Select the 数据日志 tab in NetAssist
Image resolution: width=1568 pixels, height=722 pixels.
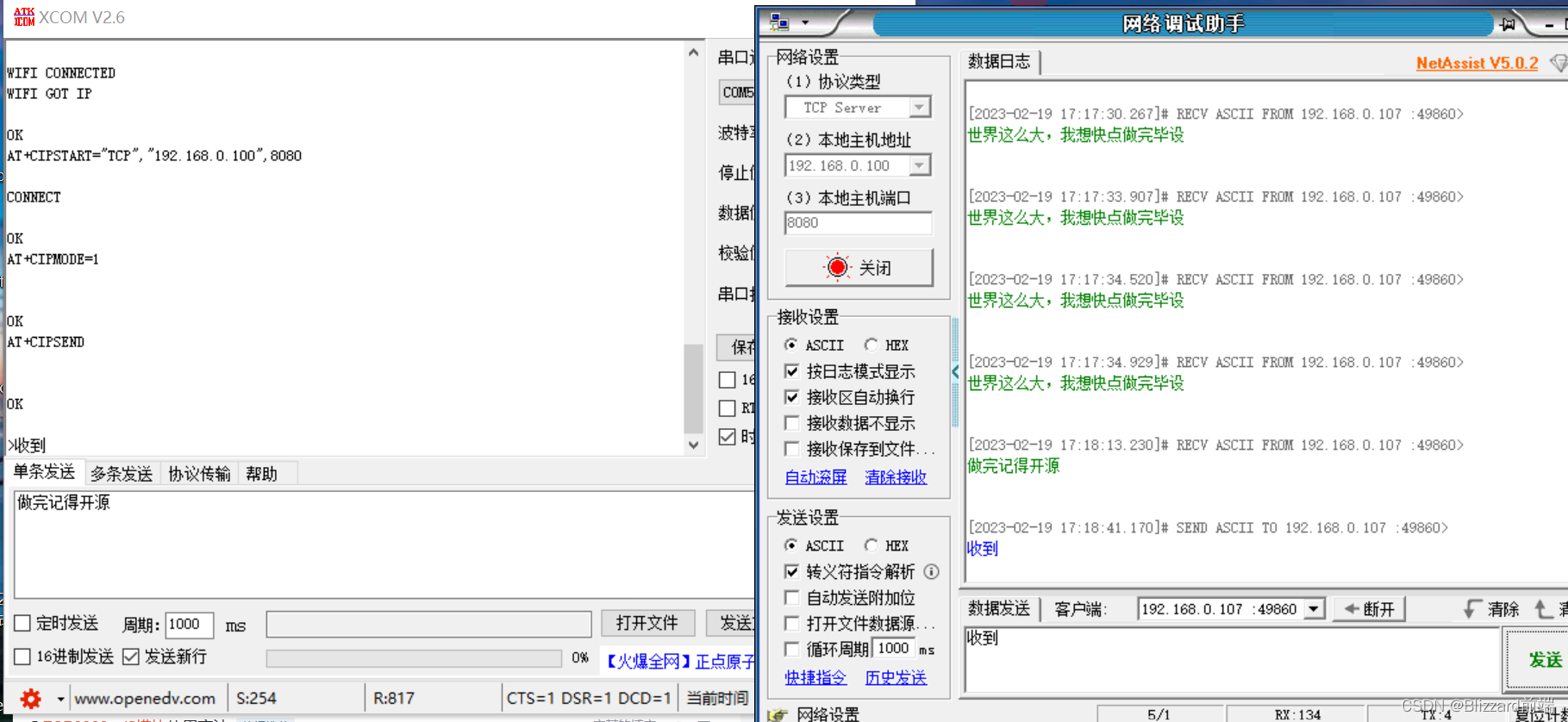click(x=999, y=61)
